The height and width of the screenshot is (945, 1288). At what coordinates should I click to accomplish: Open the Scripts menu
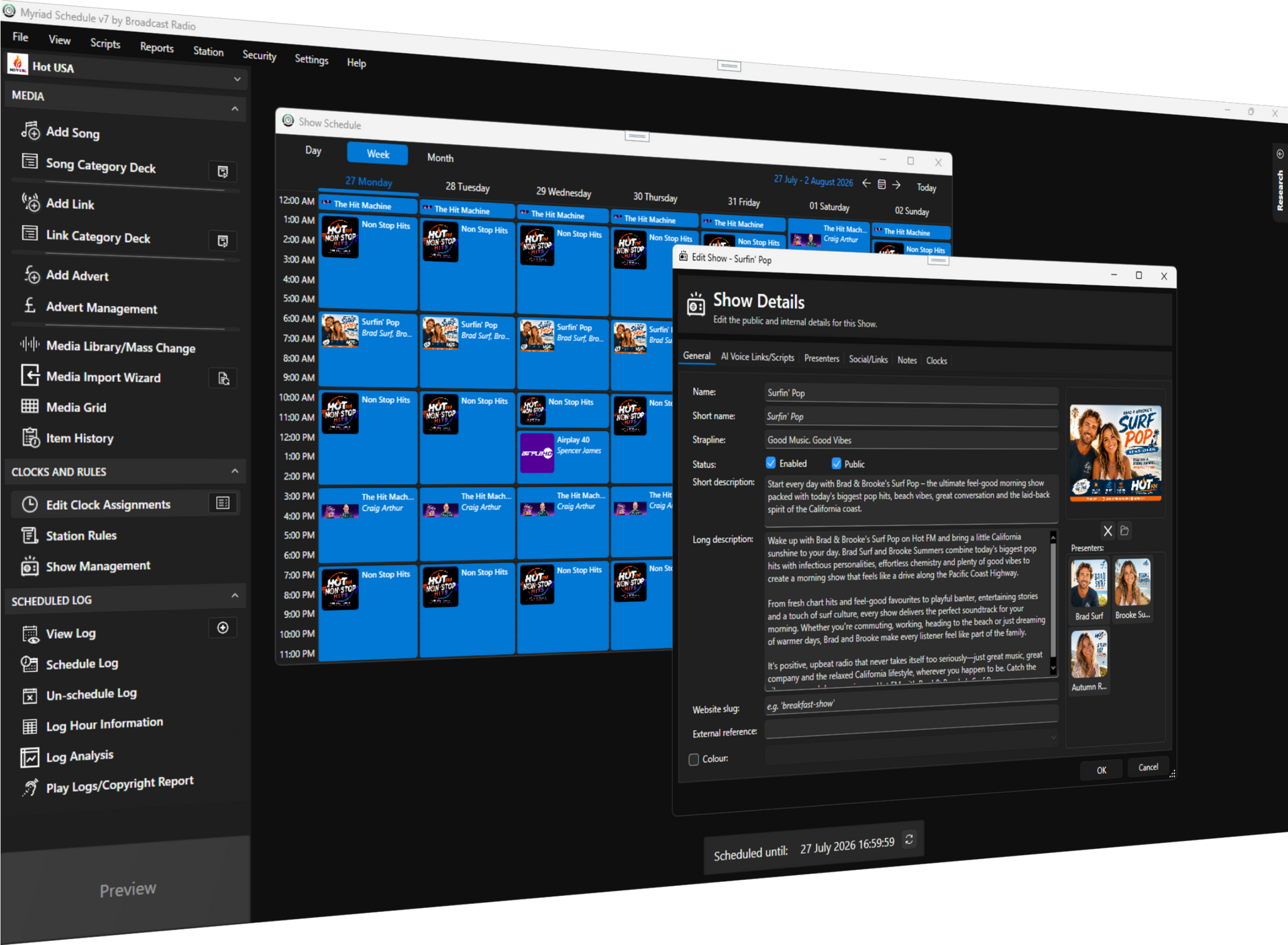pyautogui.click(x=105, y=44)
